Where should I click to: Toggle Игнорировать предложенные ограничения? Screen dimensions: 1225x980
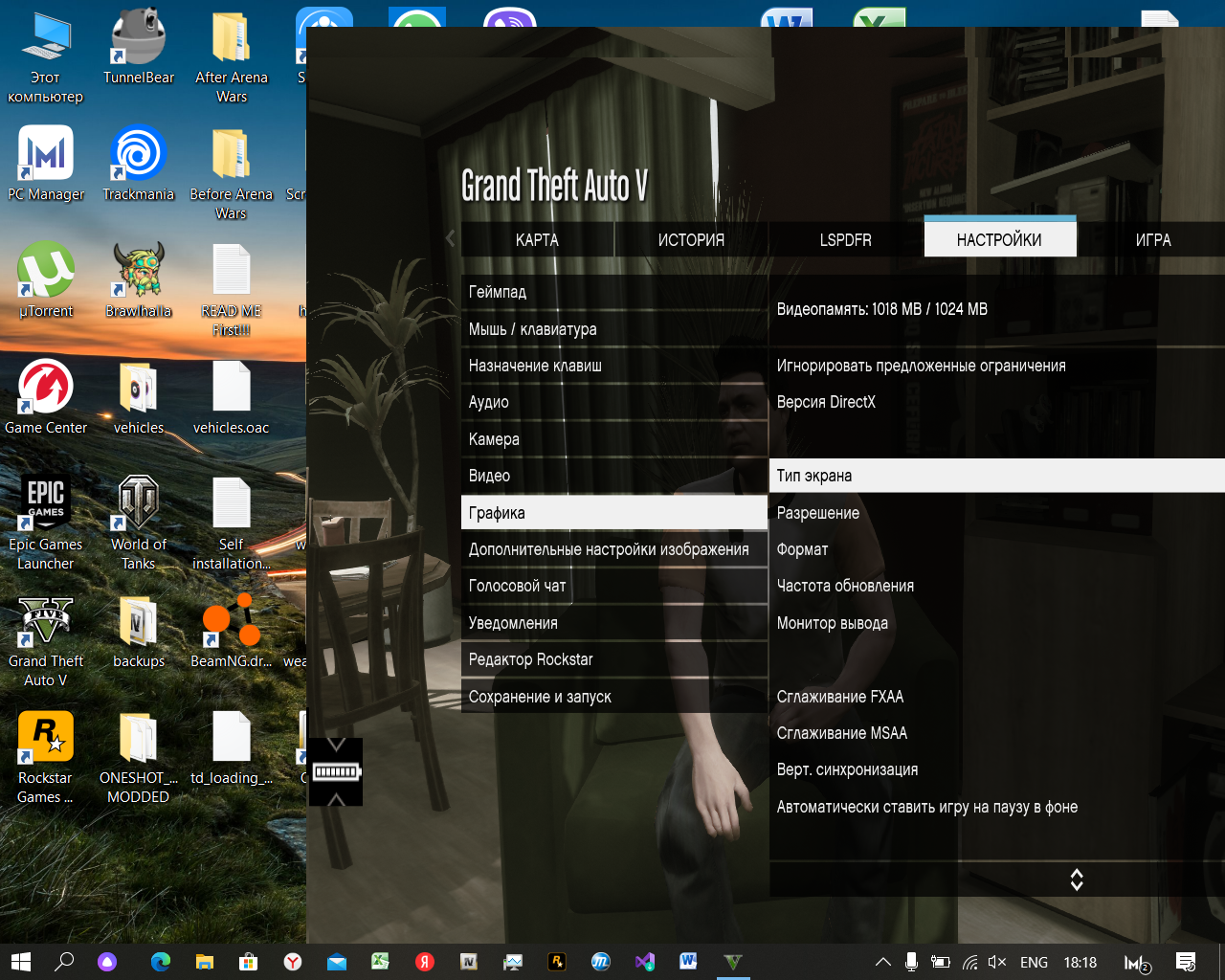click(997, 366)
